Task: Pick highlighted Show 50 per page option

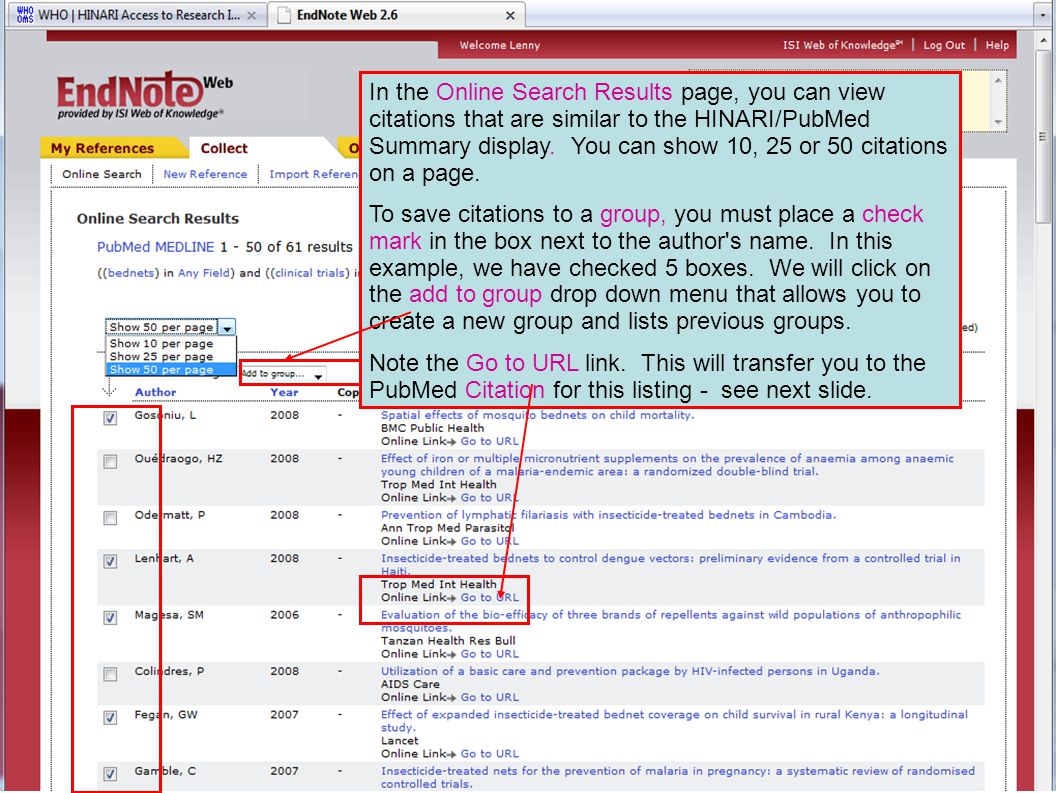Action: (x=171, y=369)
